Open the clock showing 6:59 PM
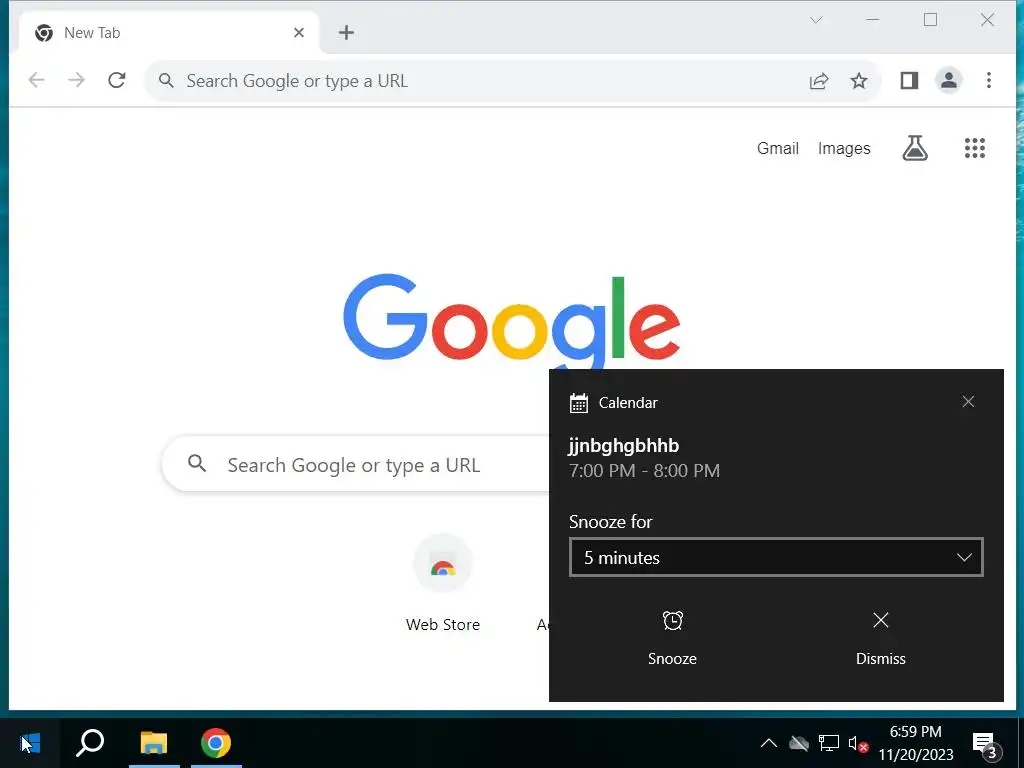The image size is (1024, 768). pyautogui.click(x=916, y=743)
